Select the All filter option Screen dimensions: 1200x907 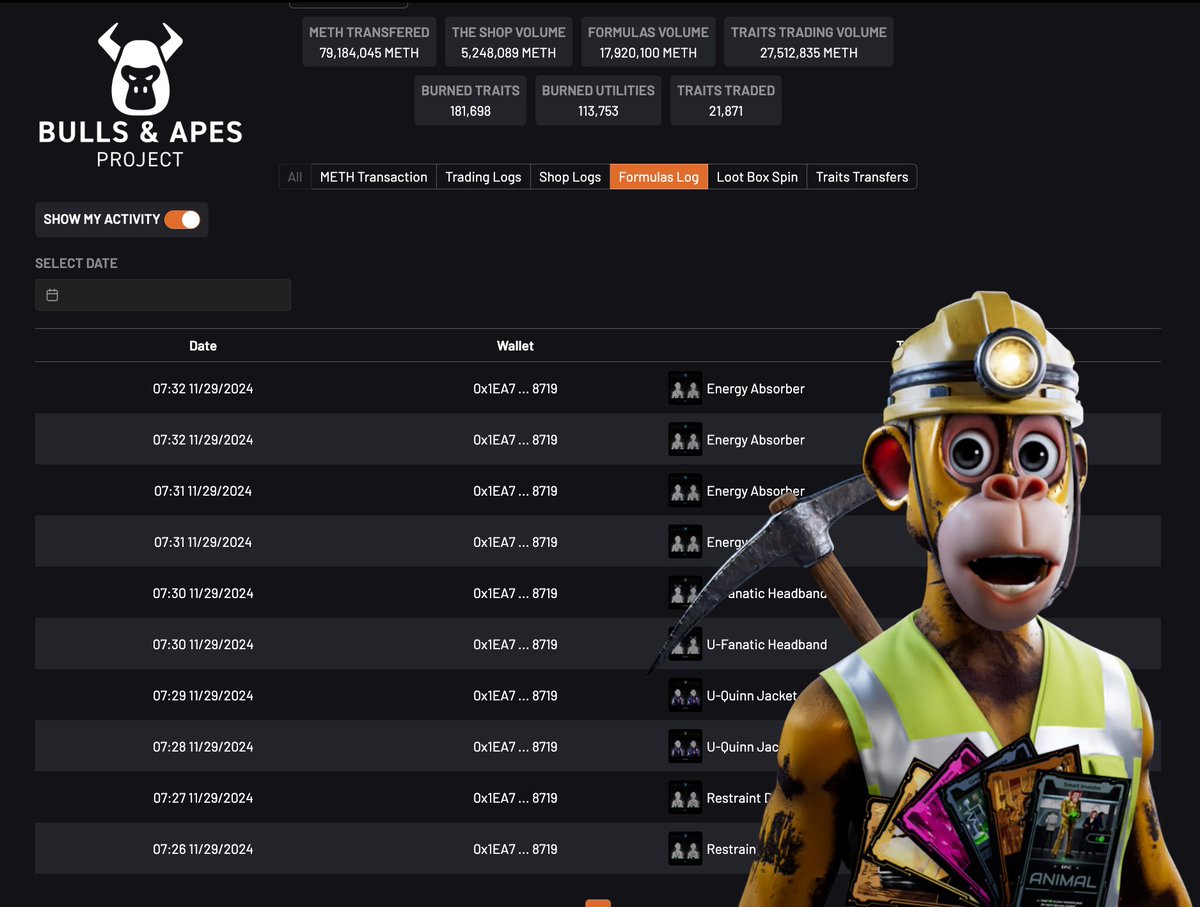coord(294,176)
